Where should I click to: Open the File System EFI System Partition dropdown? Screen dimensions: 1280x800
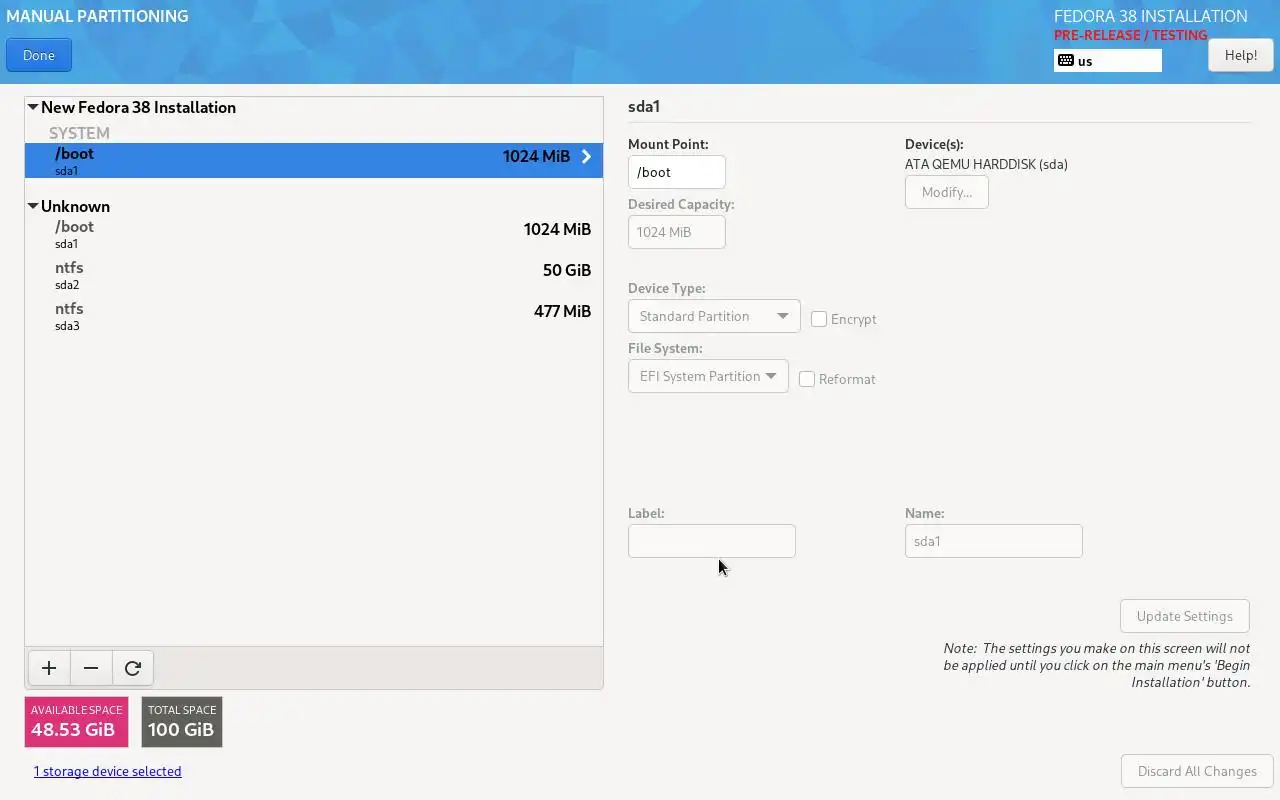[708, 376]
